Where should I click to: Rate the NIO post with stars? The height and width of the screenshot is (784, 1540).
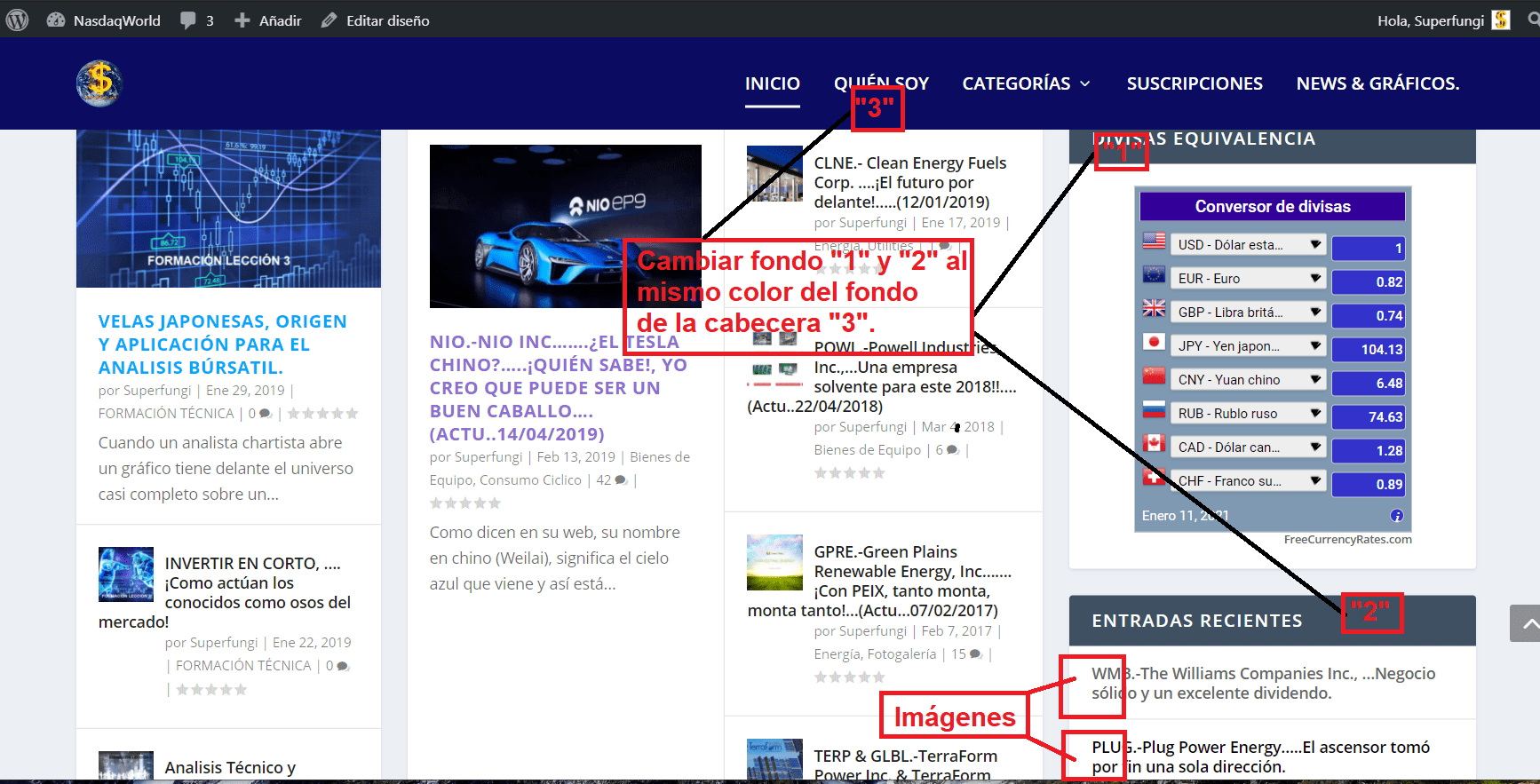(465, 503)
